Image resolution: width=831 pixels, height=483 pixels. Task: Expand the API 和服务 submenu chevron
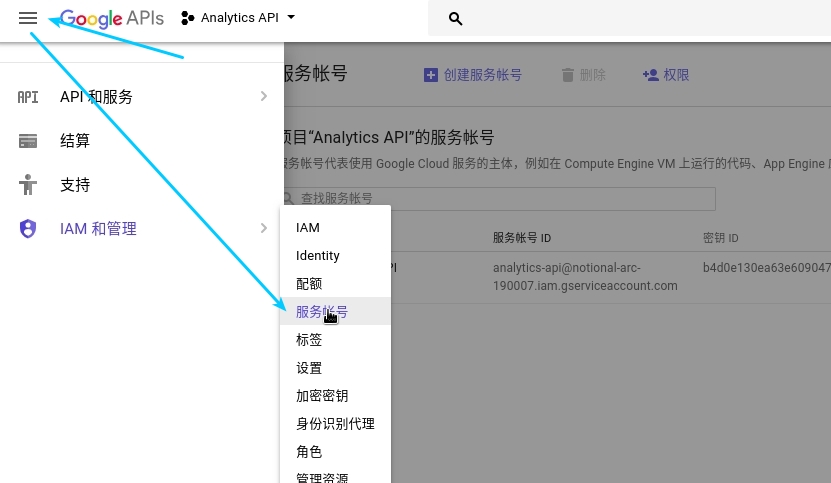click(x=264, y=96)
